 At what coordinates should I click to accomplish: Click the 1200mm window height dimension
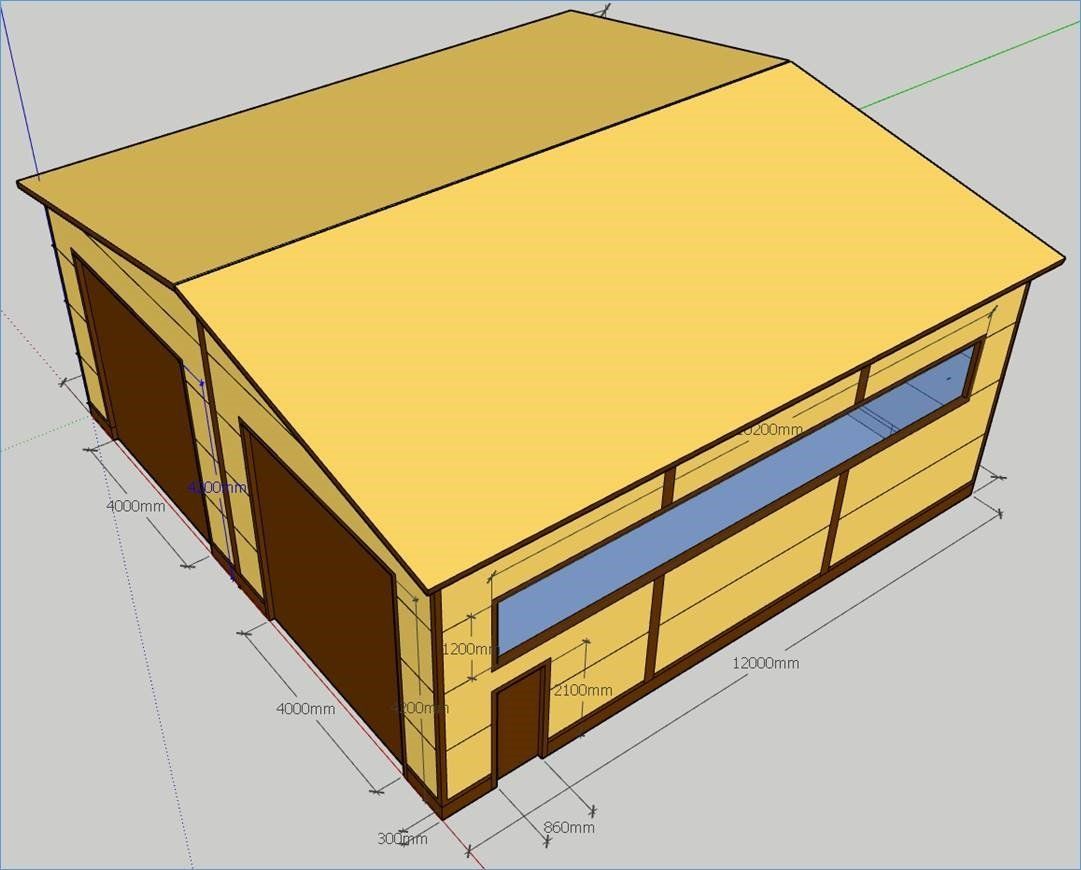point(469,649)
